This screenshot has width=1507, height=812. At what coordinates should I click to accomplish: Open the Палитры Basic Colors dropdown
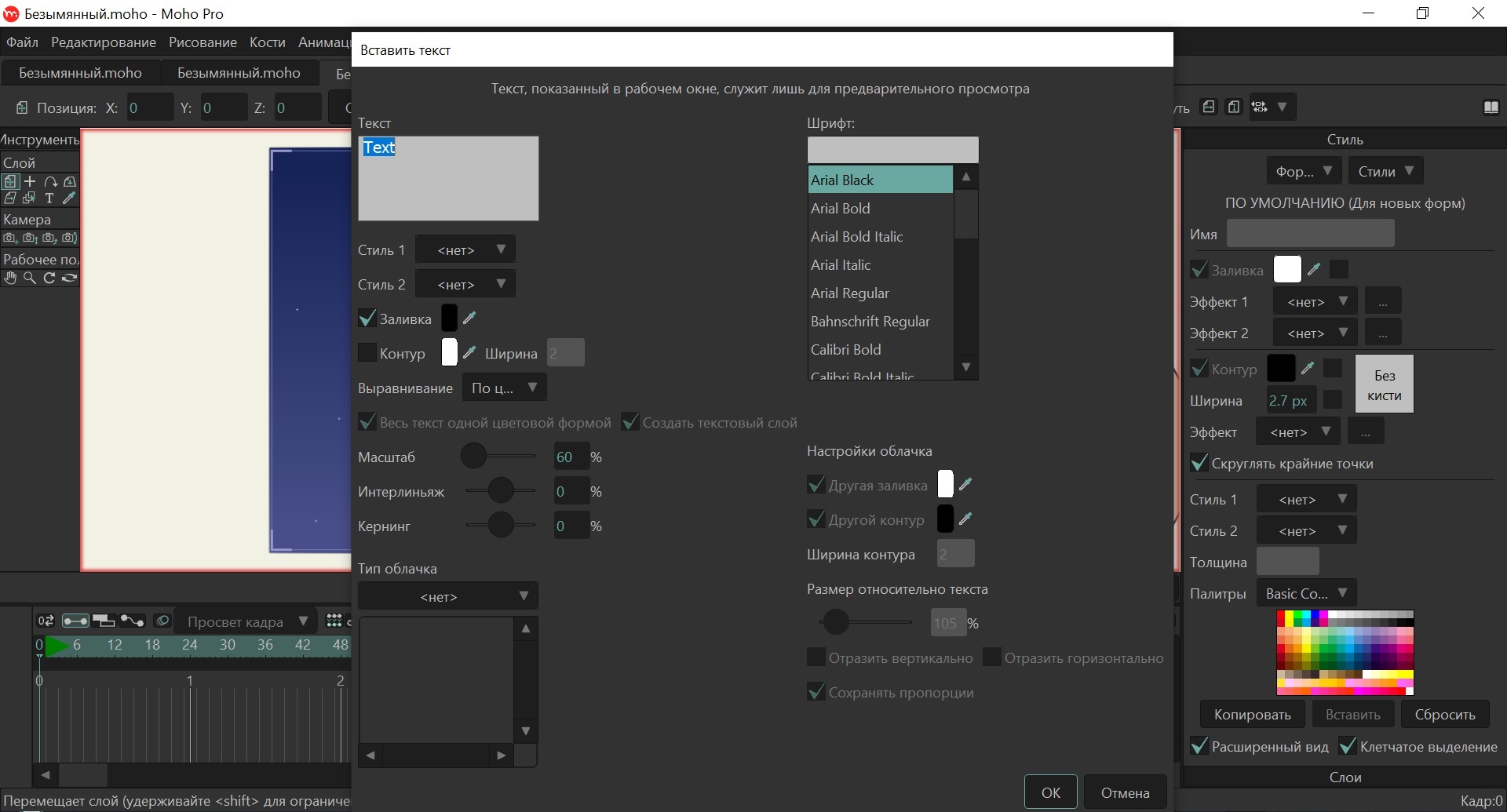coord(1307,593)
